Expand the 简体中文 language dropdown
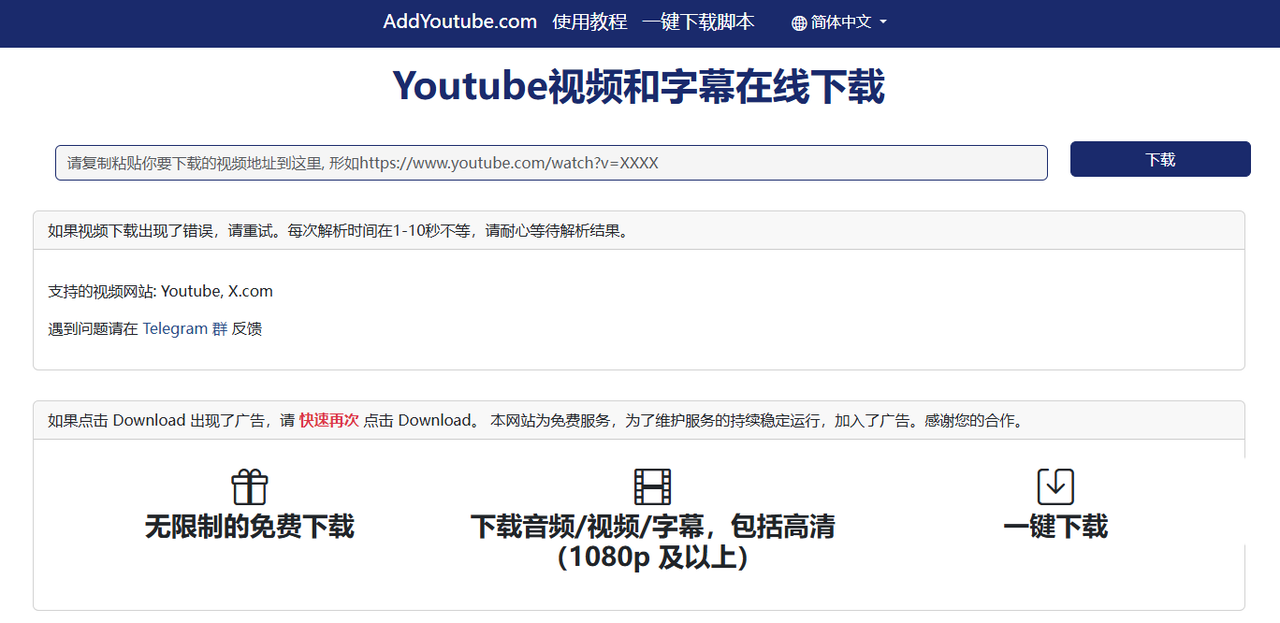Screen dimensions: 1280x623 [x=840, y=22]
